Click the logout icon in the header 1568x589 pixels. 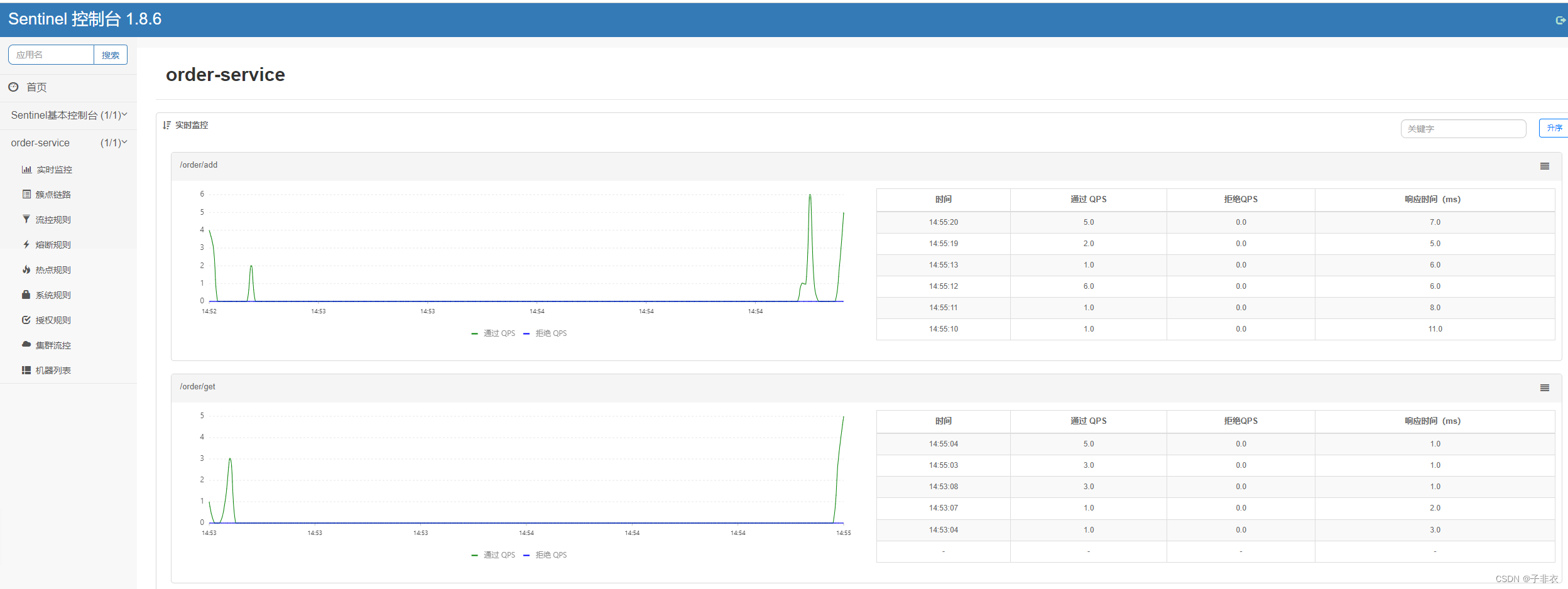click(1560, 20)
